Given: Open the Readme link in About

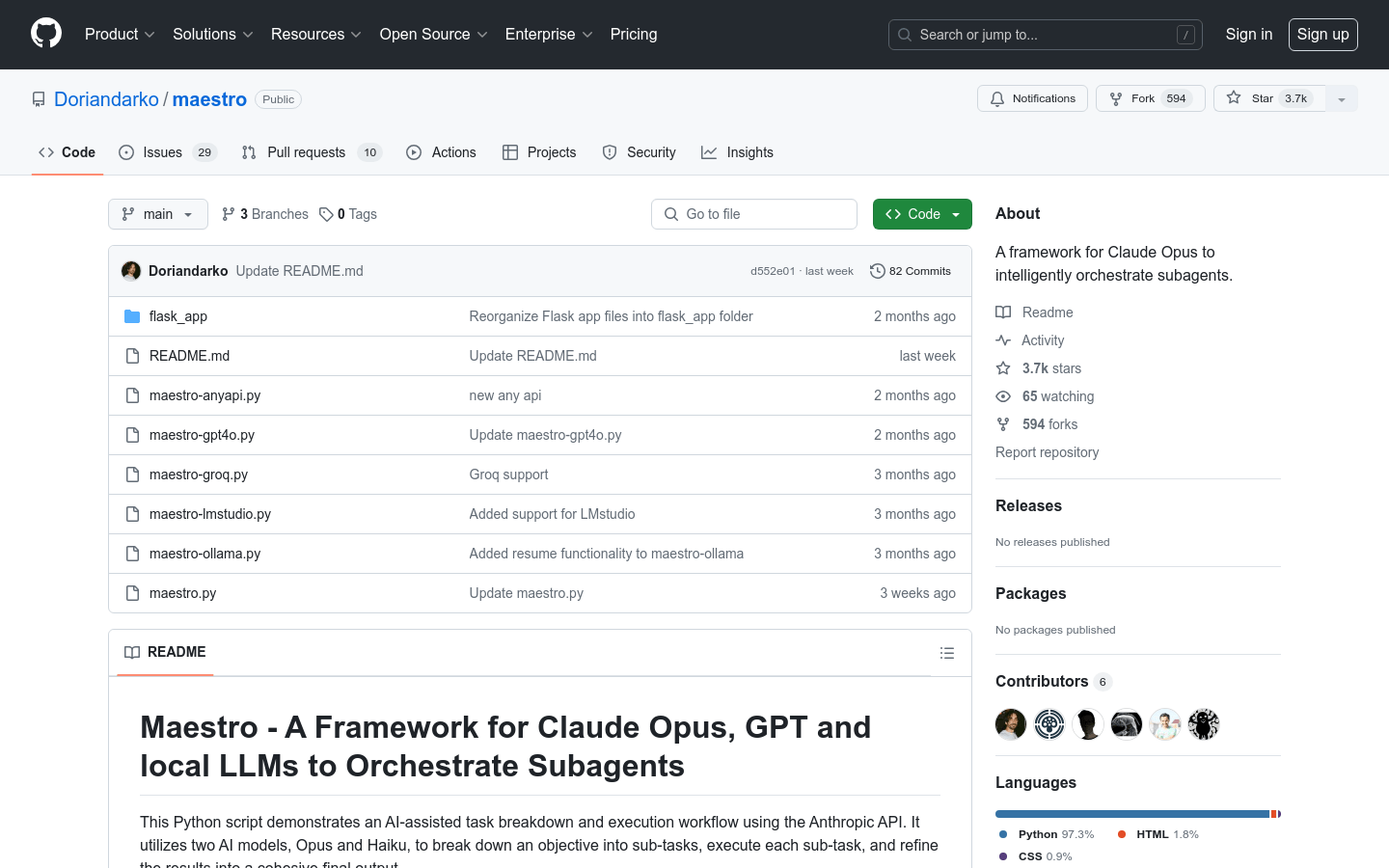Looking at the screenshot, I should click(1035, 312).
